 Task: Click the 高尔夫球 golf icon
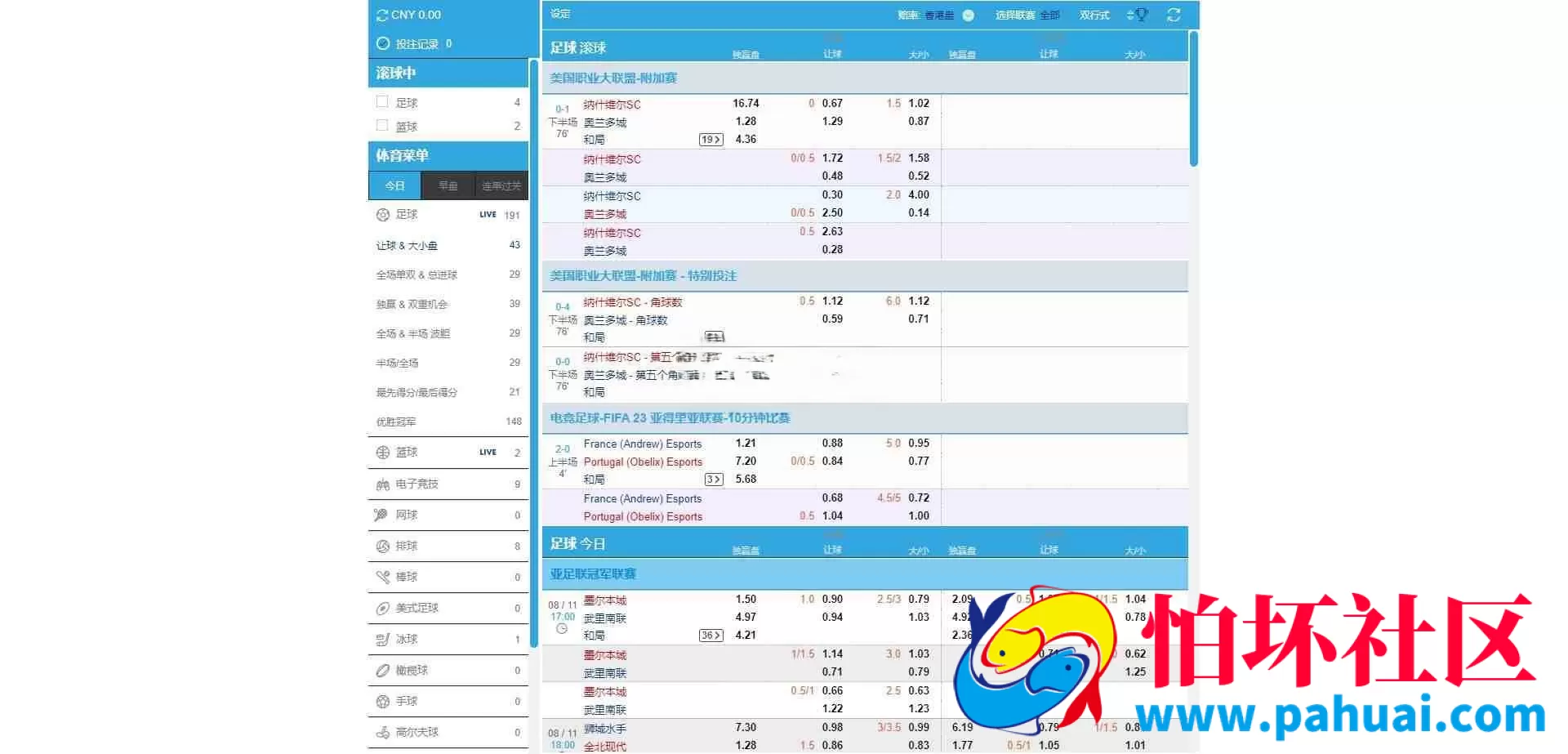[x=382, y=733]
